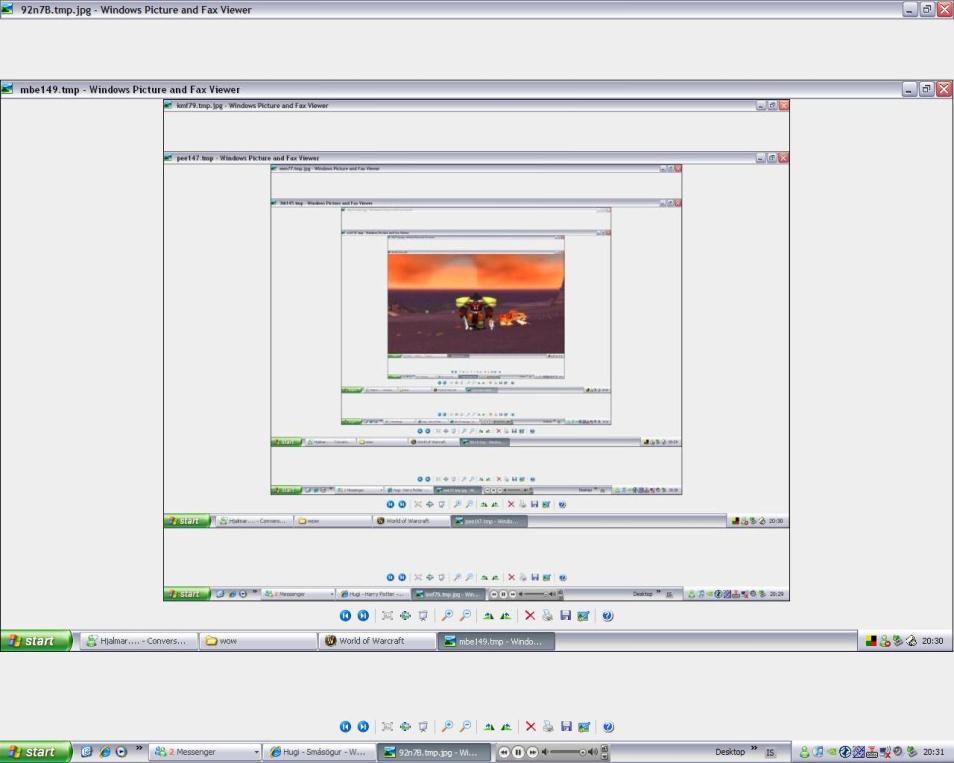The width and height of the screenshot is (954, 763).
Task: Launch Internet Explorer from the Quick Launch bar
Action: click(105, 752)
